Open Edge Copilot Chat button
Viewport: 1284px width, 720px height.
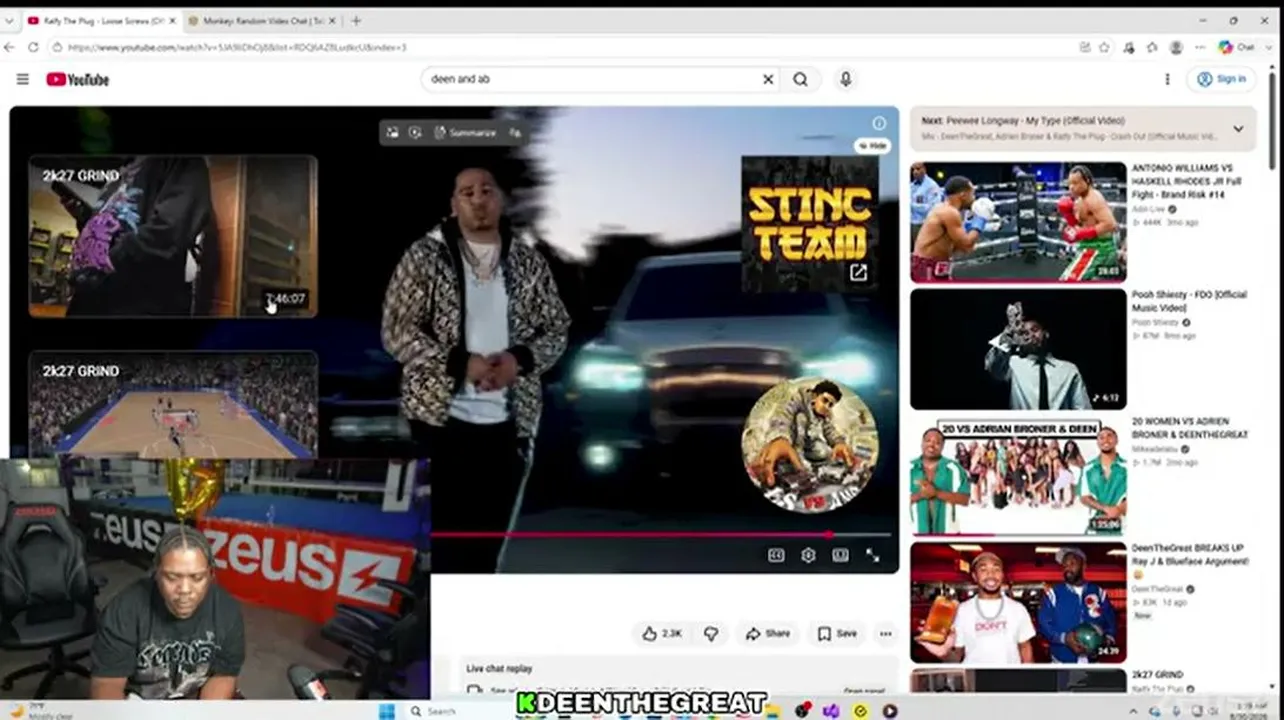[1236, 47]
